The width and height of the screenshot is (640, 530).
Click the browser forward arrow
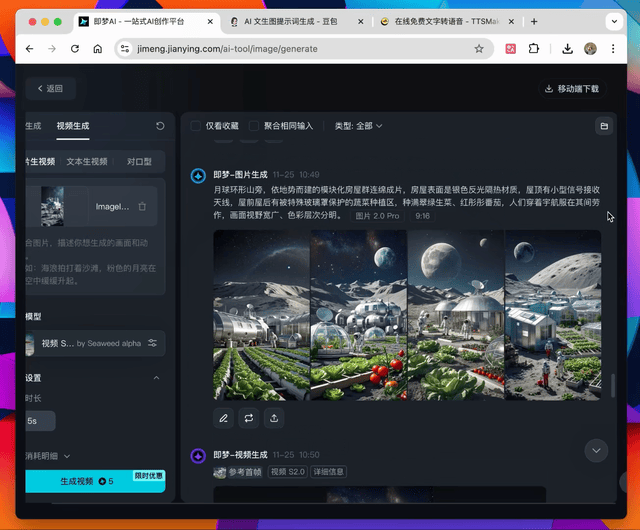[52, 49]
